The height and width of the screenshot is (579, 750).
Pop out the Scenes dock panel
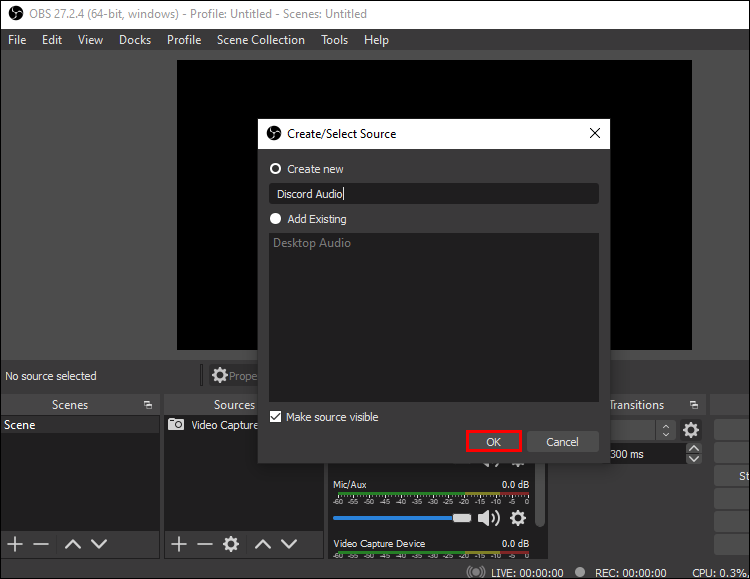[148, 405]
